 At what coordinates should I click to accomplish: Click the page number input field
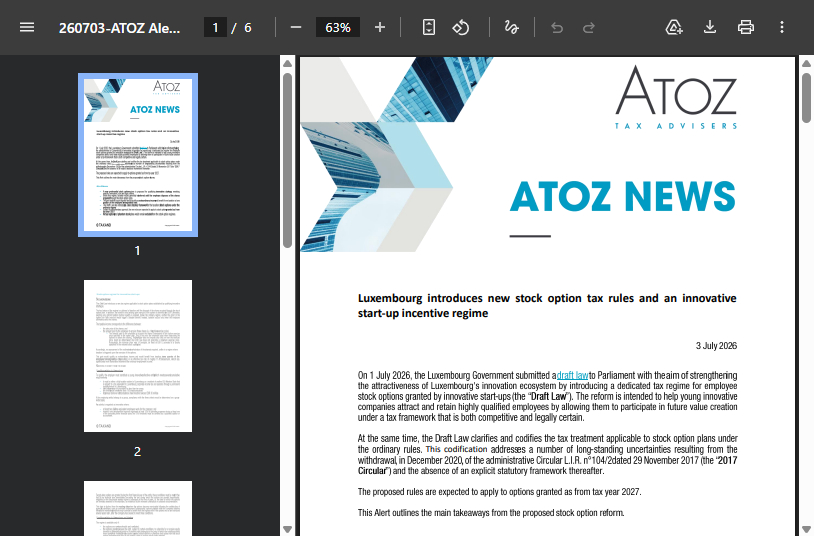[x=215, y=27]
